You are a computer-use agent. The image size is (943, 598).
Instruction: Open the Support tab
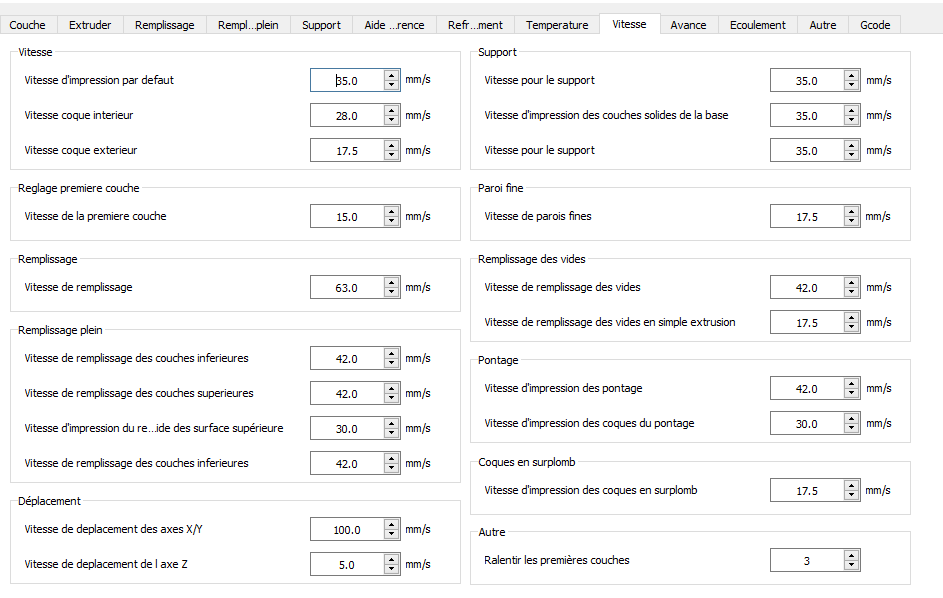[x=321, y=25]
